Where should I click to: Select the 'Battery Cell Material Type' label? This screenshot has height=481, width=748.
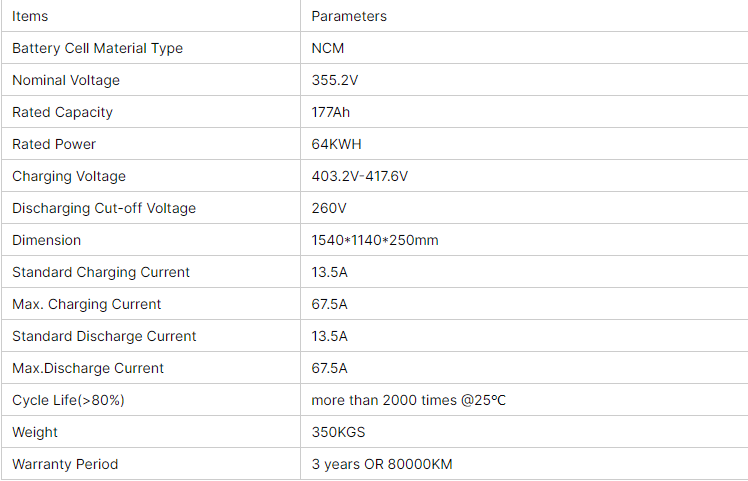tap(97, 48)
